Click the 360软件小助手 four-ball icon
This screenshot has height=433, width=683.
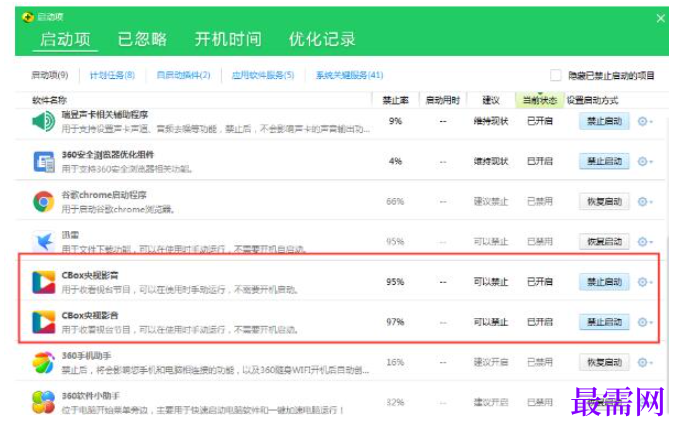(x=44, y=402)
